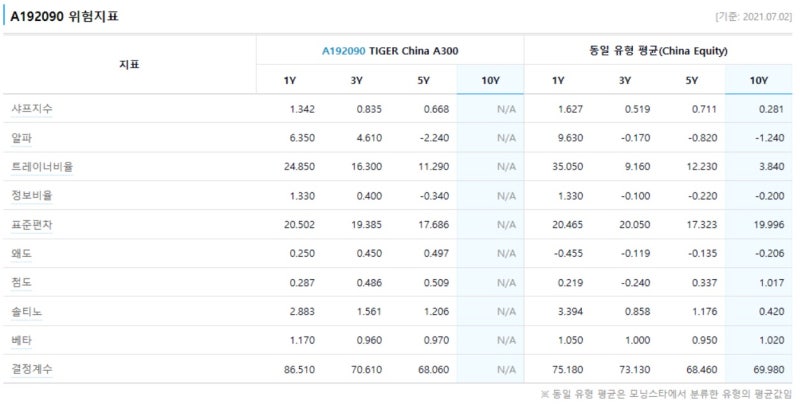This screenshot has height=411, width=800.
Task: Click the 기준 date 2021.07.02 label
Action: [752, 16]
